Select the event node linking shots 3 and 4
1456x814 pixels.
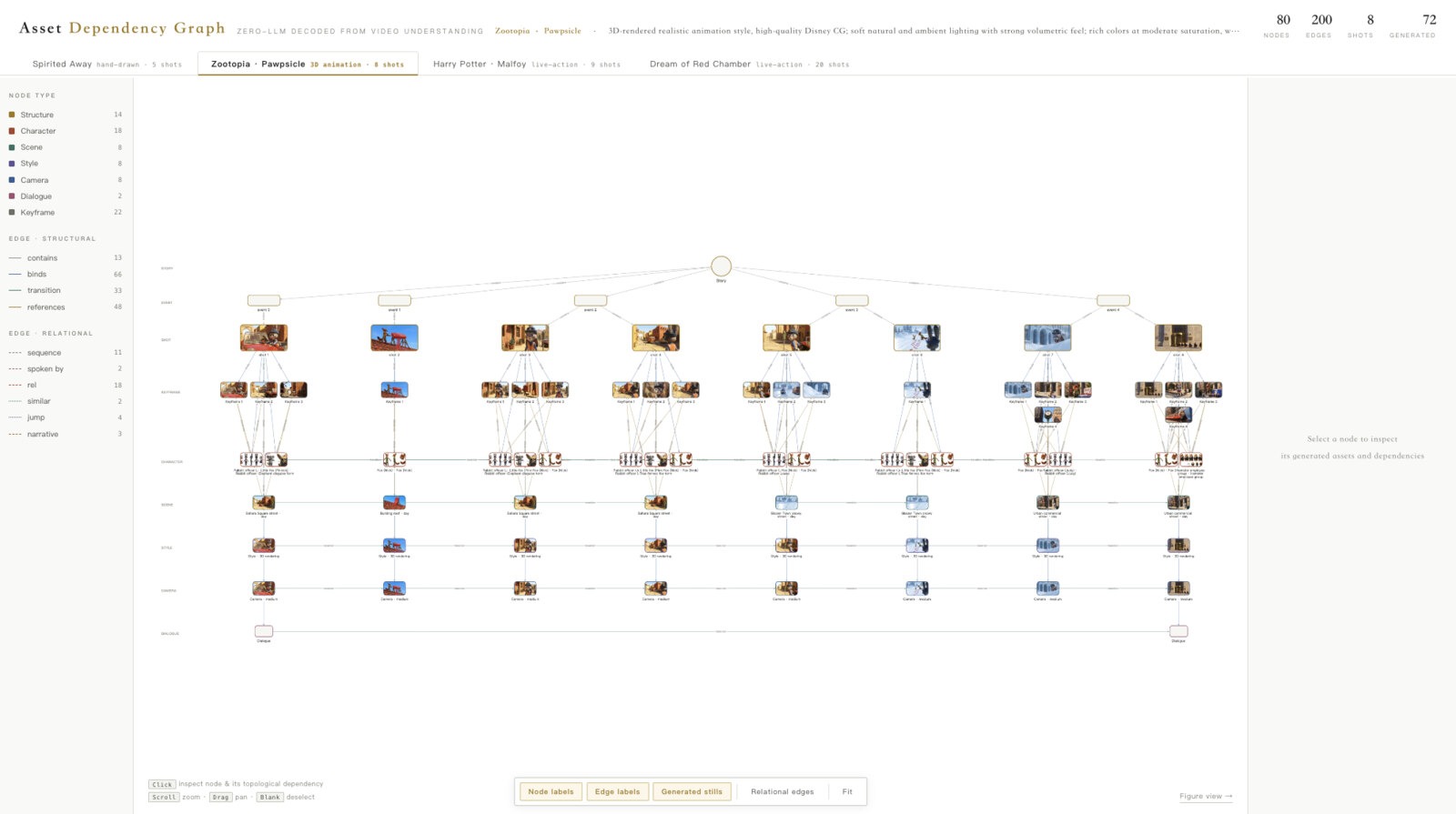click(591, 300)
